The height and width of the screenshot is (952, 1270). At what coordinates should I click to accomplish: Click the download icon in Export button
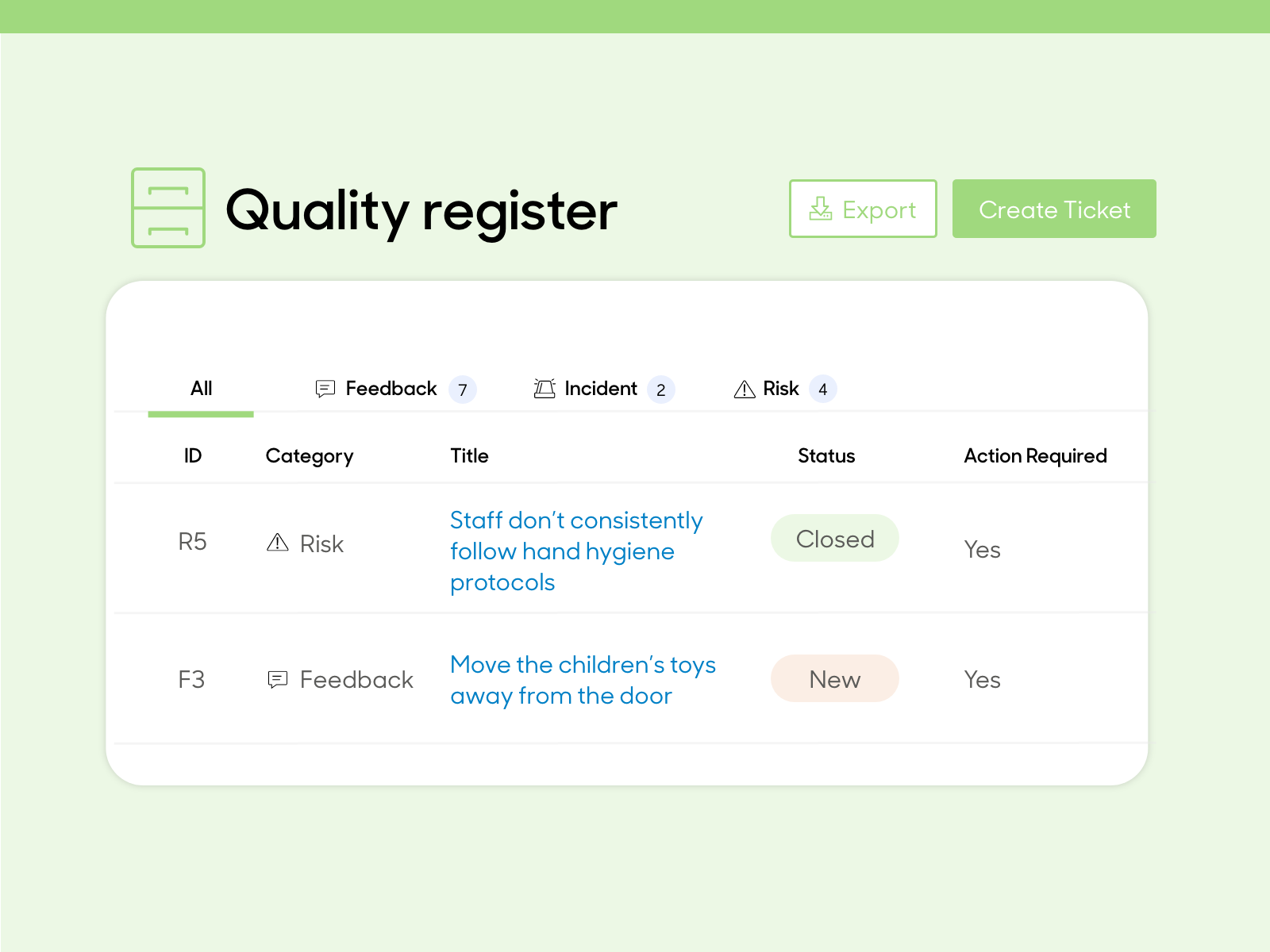point(820,209)
